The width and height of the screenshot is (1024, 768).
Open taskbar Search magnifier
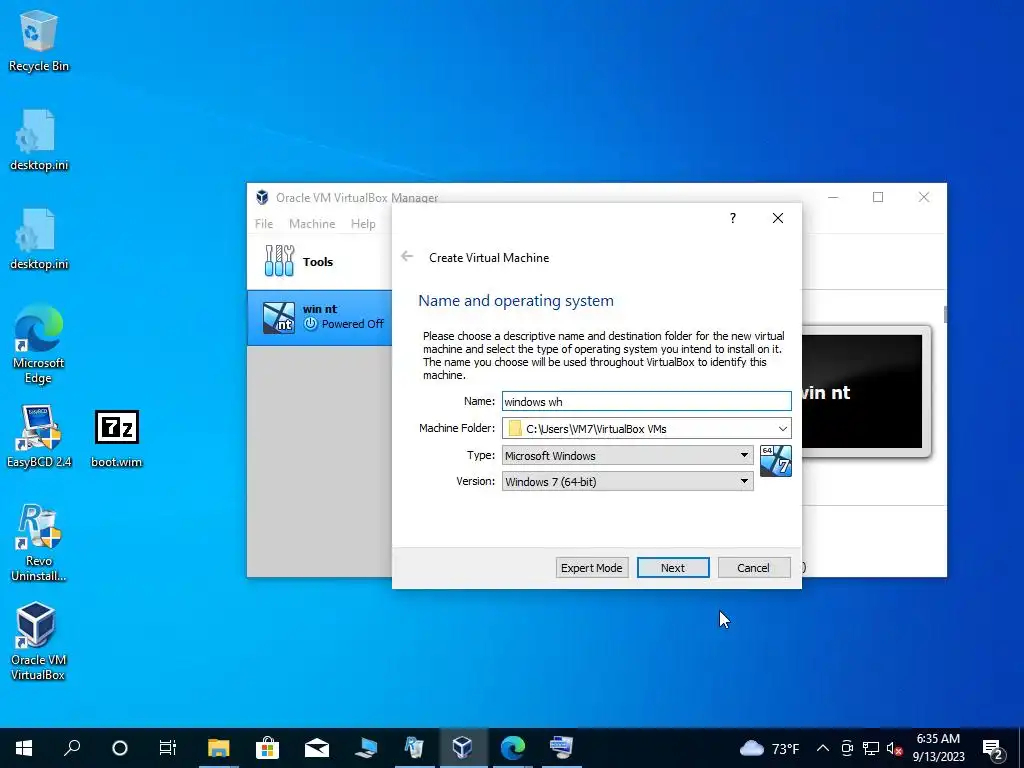[72, 748]
